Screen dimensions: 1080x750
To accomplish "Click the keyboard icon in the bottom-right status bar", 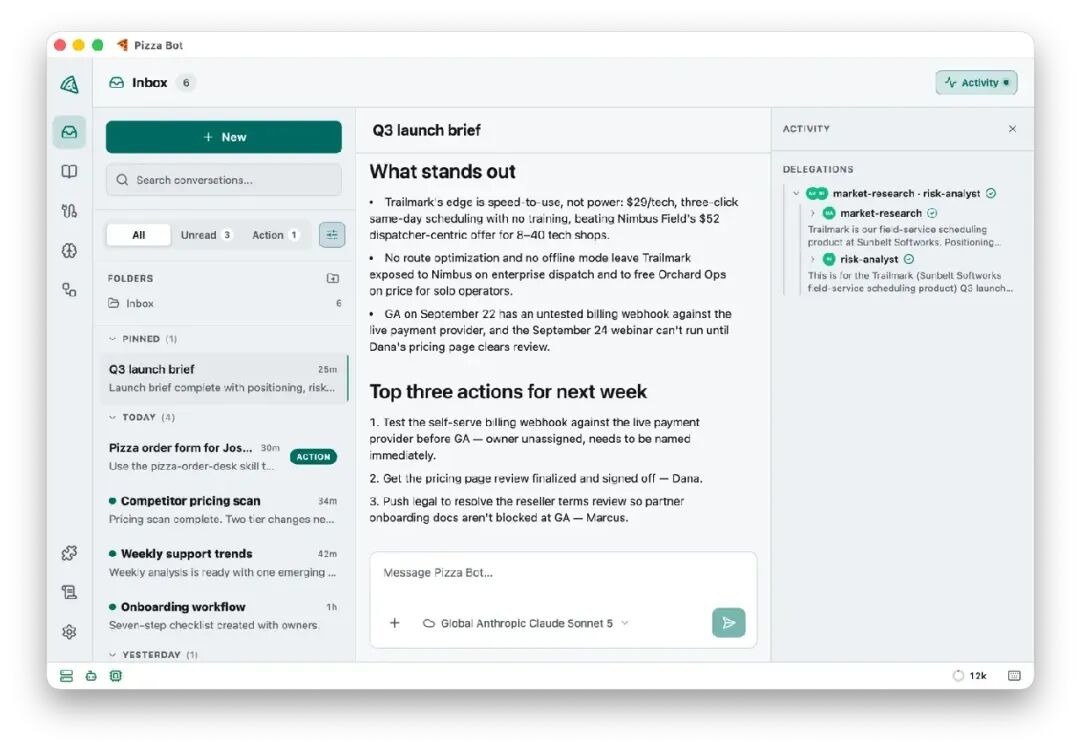I will (1014, 676).
